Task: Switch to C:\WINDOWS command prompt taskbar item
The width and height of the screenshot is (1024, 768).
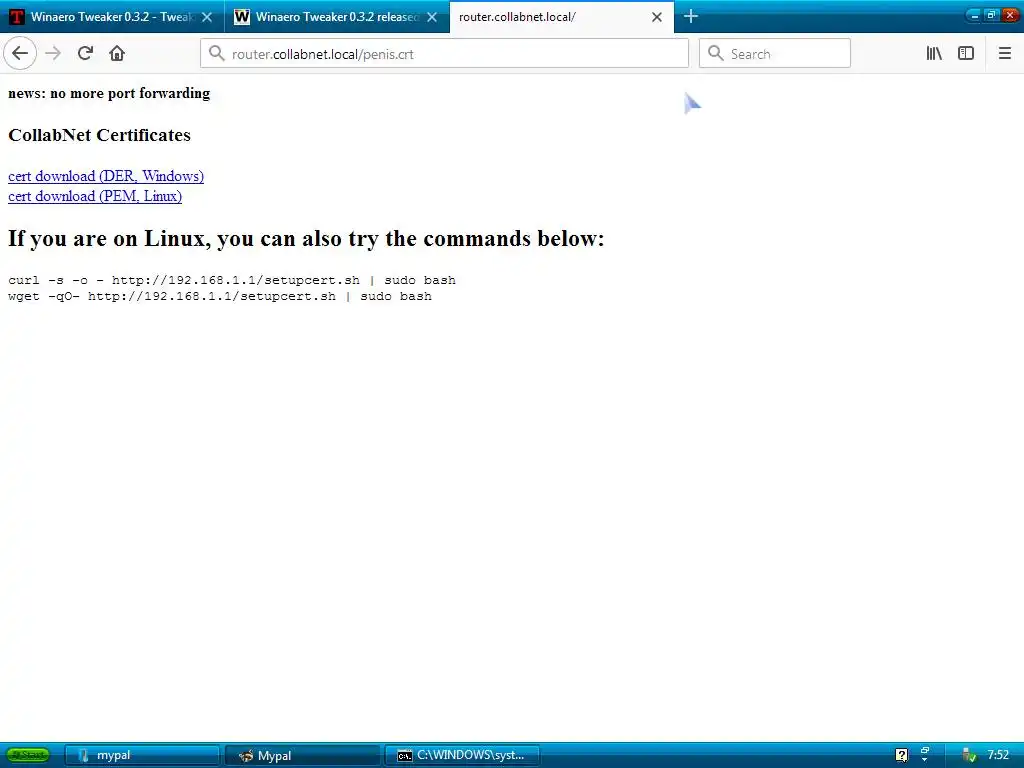Action: pyautogui.click(x=462, y=755)
